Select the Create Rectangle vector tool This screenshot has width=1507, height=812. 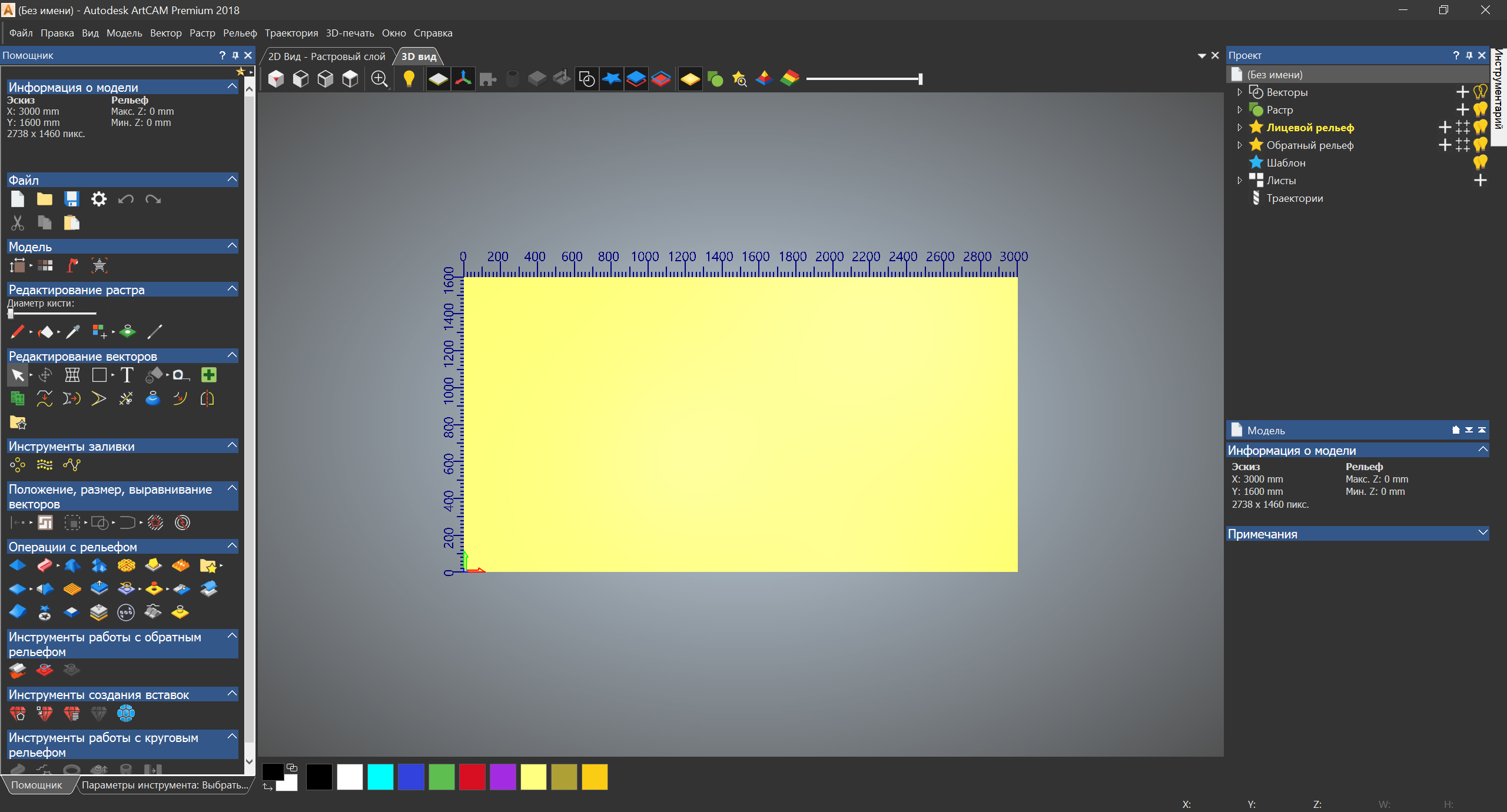[x=99, y=375]
